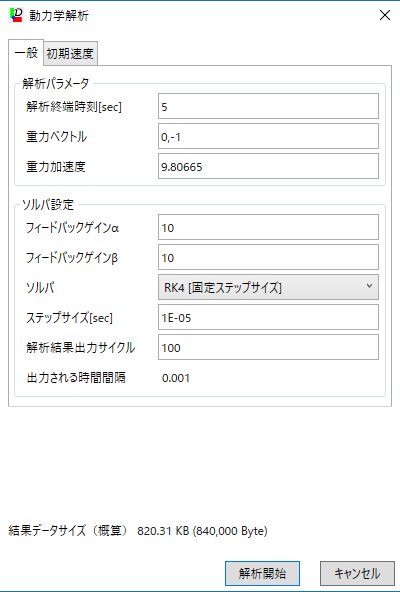400x592 pixels.
Task: Click the 動力学解析 window title text
Action: coord(59,16)
